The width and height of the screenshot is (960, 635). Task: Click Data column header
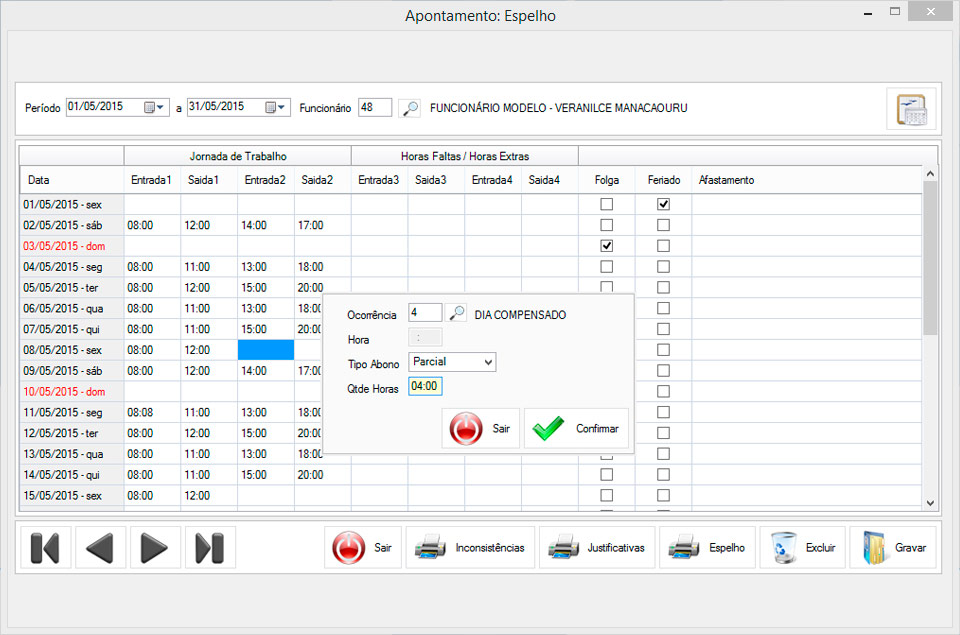tap(72, 180)
